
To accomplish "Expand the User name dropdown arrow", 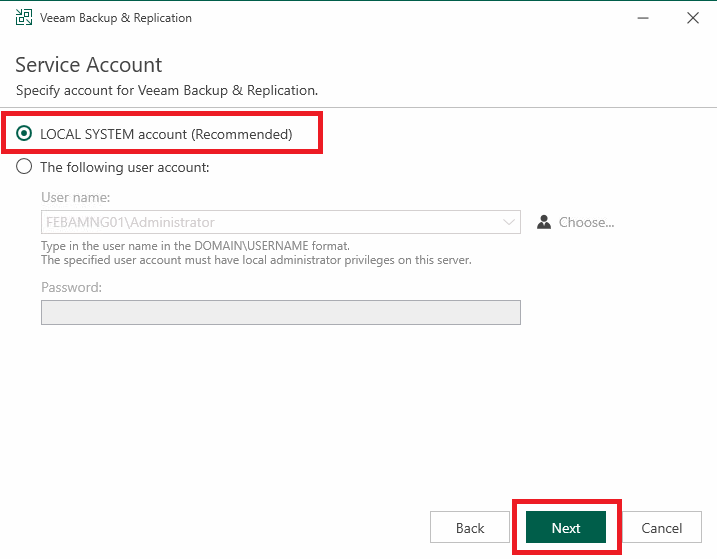I will click(x=508, y=222).
